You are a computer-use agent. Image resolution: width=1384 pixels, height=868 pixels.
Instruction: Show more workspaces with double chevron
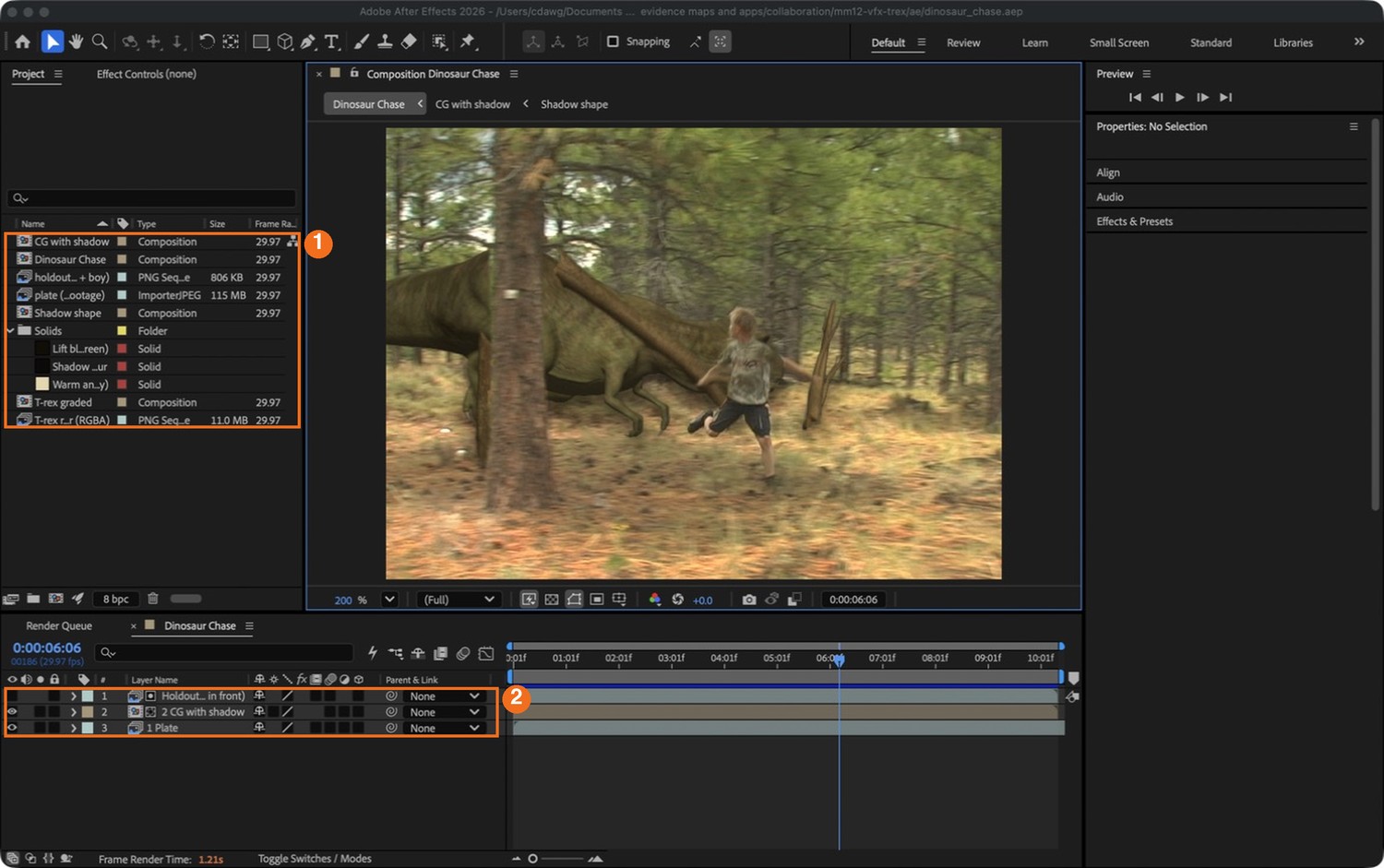(x=1359, y=42)
